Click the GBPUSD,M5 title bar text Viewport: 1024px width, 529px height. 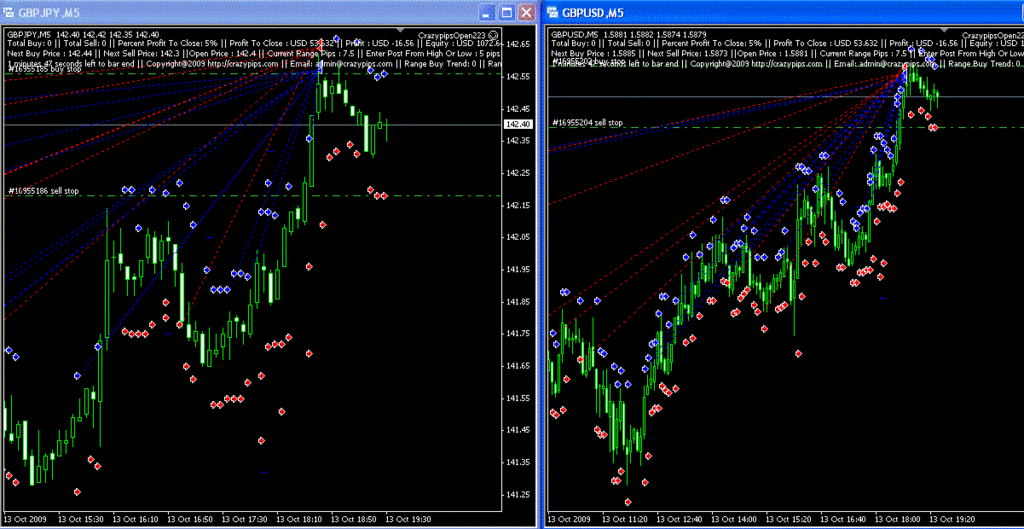point(592,12)
